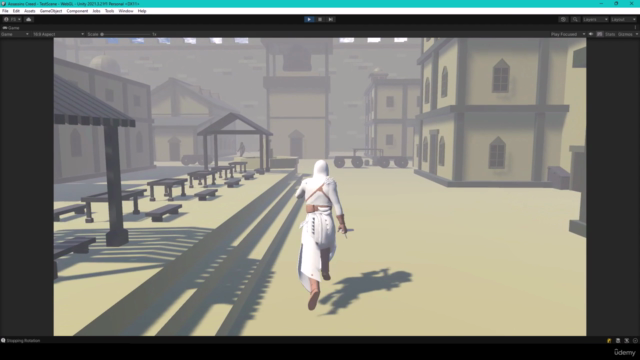Open the GameObject menu
640x360 pixels.
[x=51, y=11]
